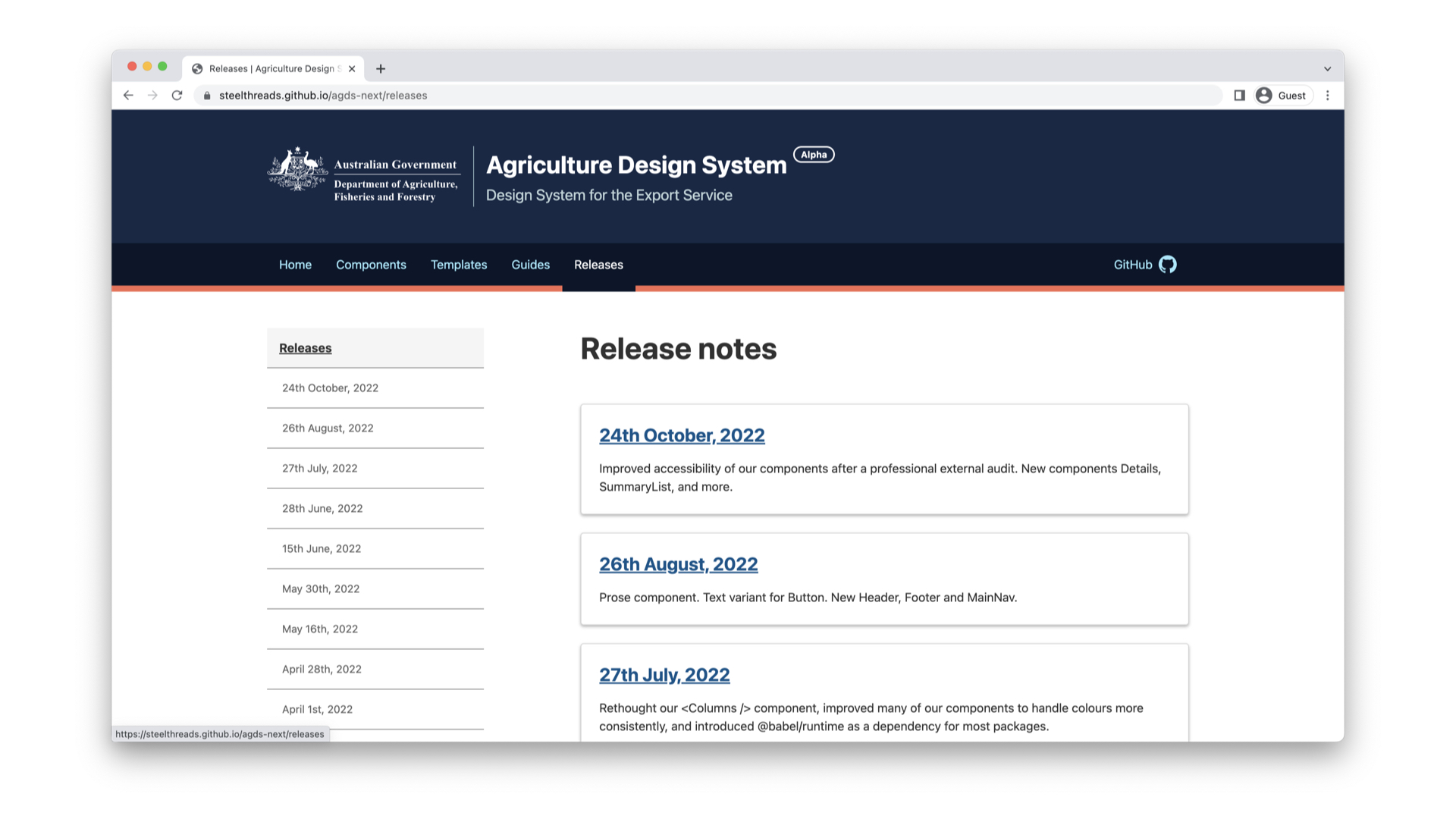This screenshot has height=819, width=1456.
Task: Click the GitHub octocat icon
Action: (1167, 265)
